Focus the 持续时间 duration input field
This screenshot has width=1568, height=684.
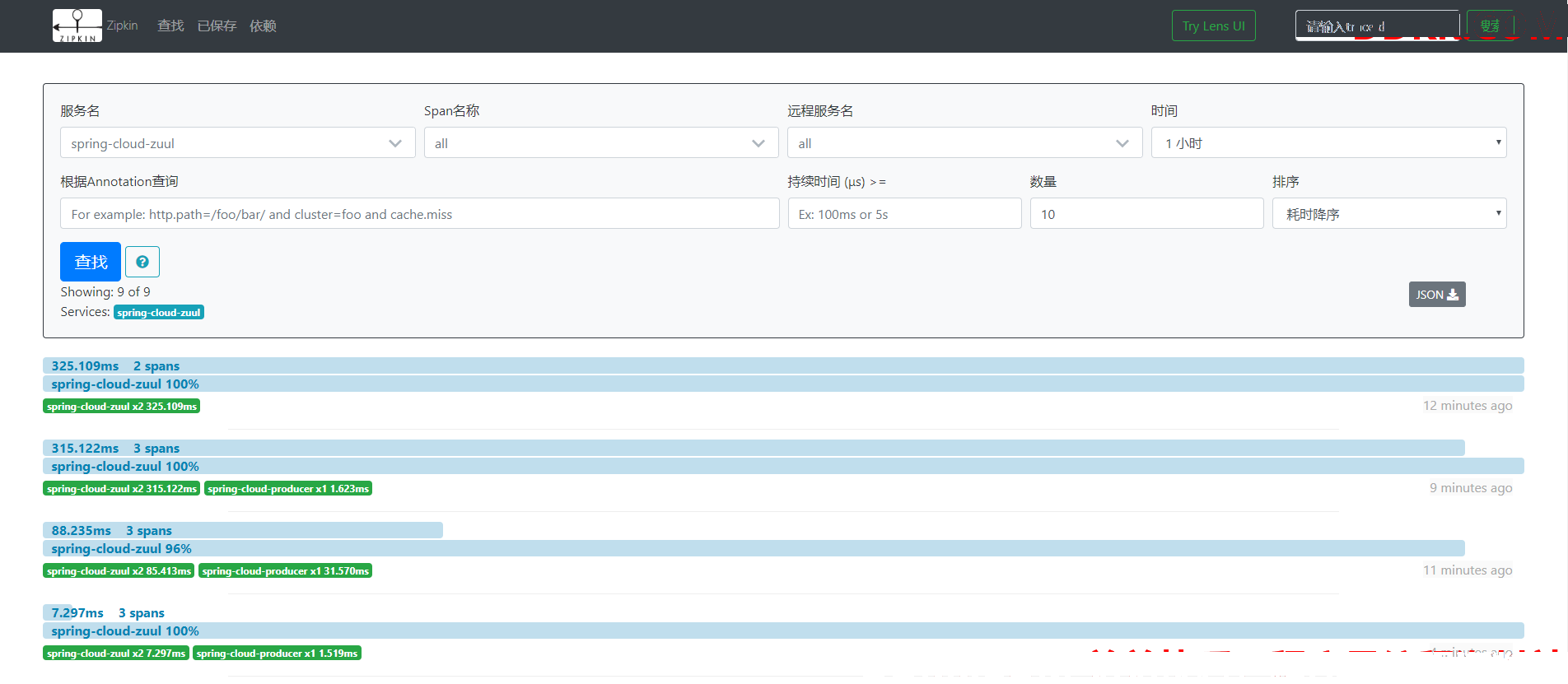point(904,213)
